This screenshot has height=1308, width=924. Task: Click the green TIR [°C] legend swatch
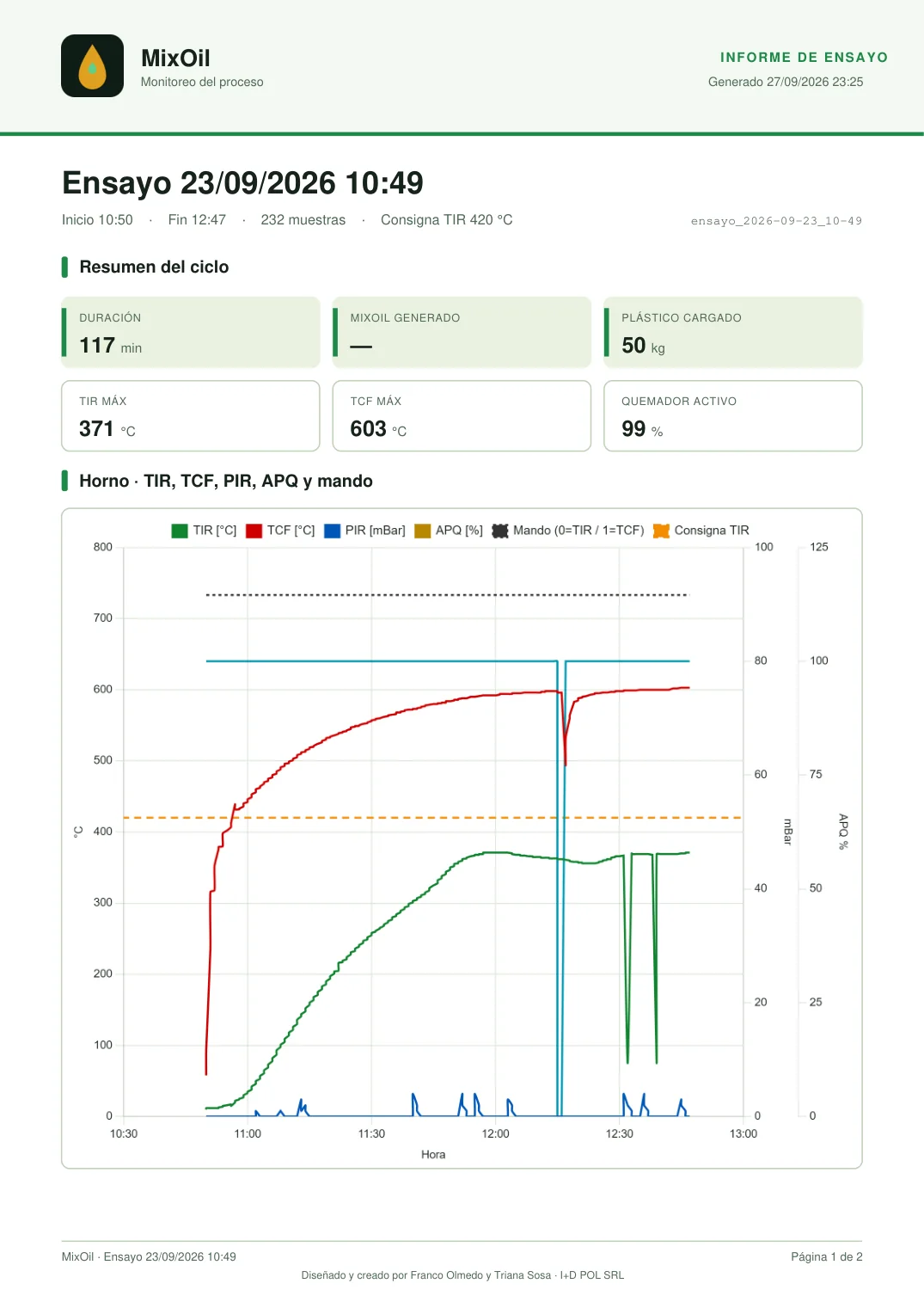click(180, 531)
